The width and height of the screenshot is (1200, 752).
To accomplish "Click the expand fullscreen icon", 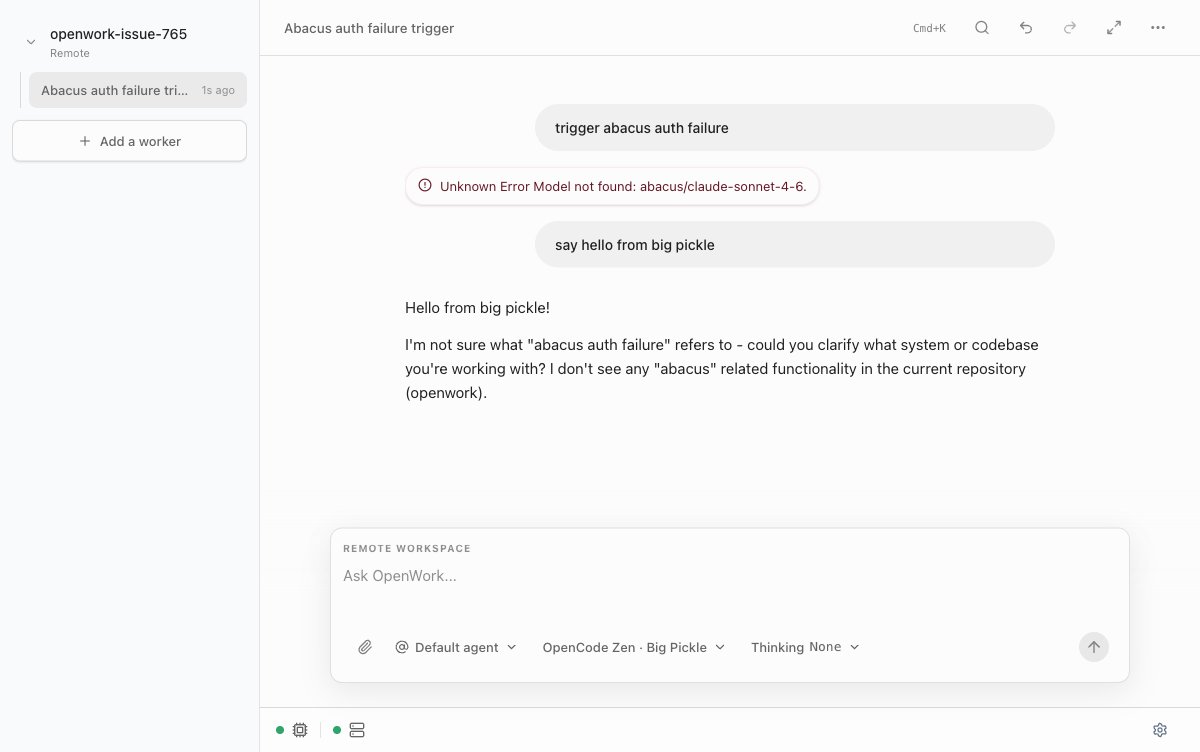I will tap(1114, 28).
